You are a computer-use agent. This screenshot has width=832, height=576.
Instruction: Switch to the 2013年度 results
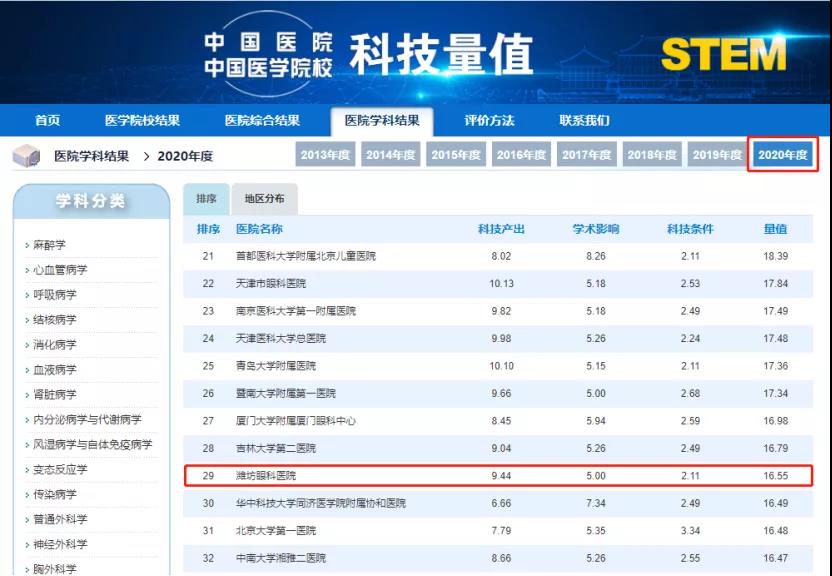[325, 154]
